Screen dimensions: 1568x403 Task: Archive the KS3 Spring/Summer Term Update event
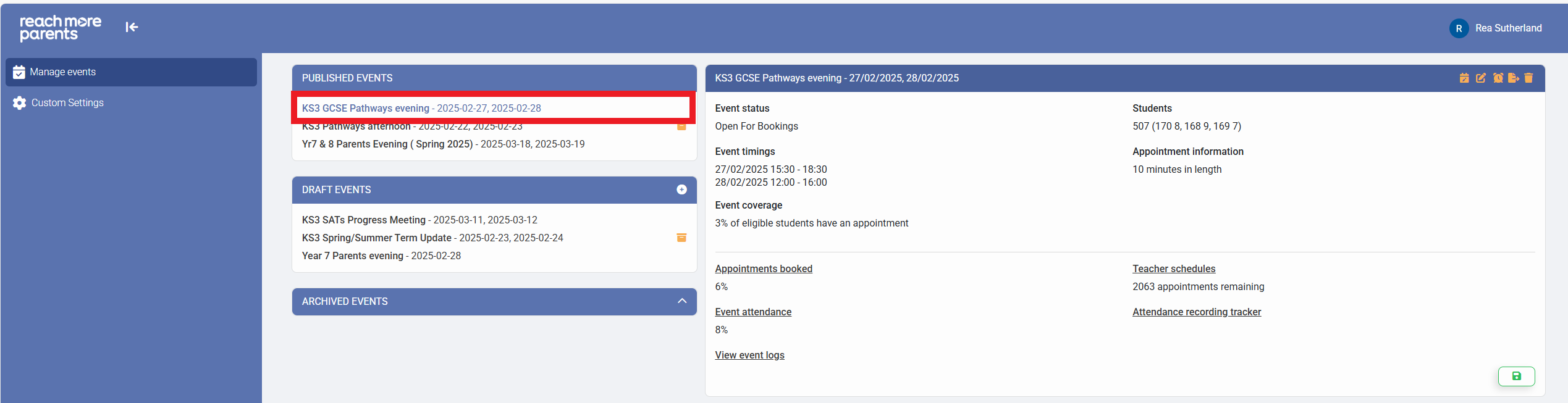[x=681, y=238]
